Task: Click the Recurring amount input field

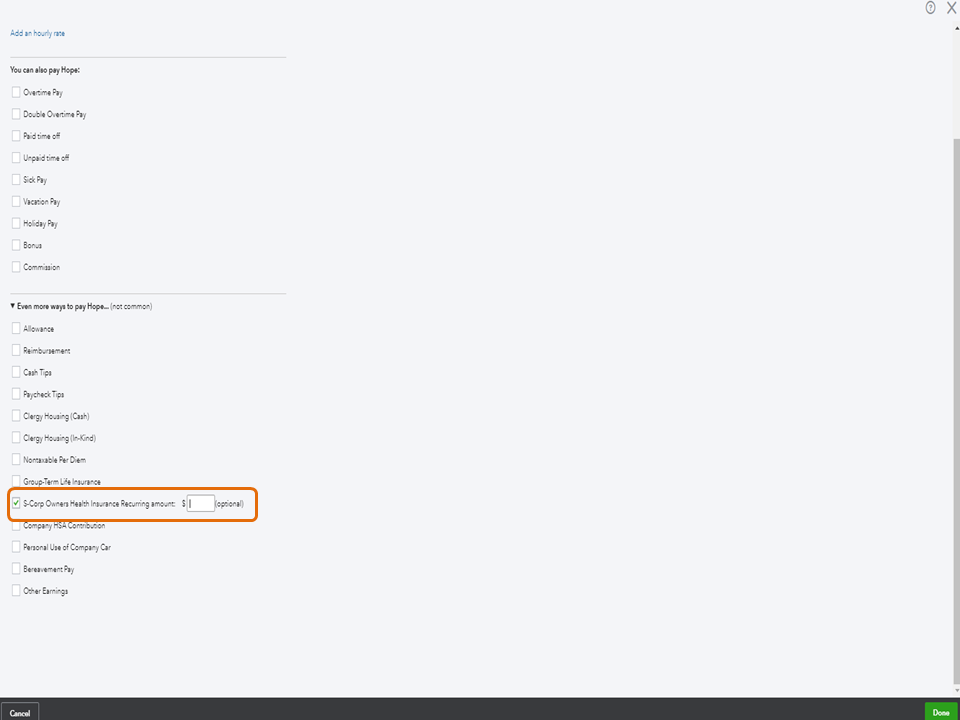Action: pyautogui.click(x=201, y=504)
